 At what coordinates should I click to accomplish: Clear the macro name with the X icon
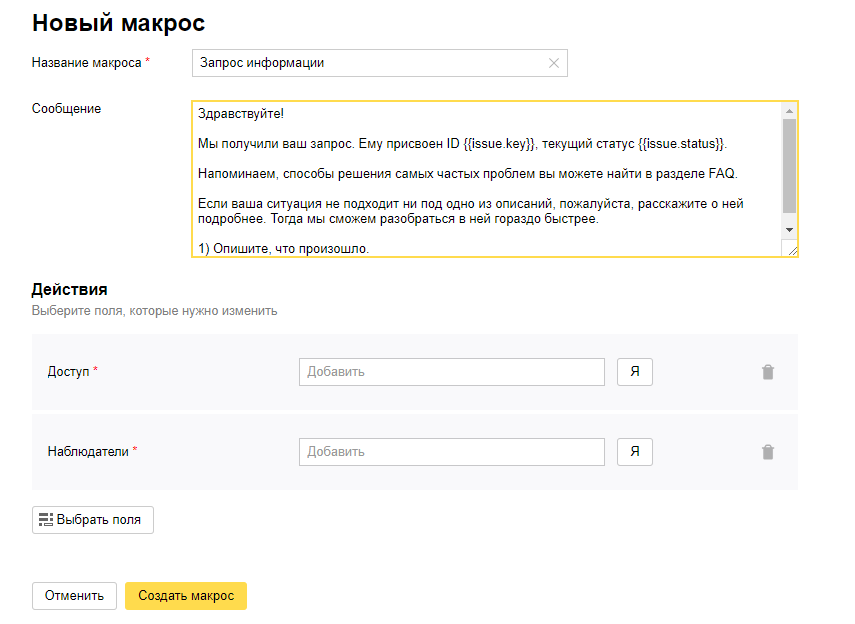pyautogui.click(x=553, y=63)
